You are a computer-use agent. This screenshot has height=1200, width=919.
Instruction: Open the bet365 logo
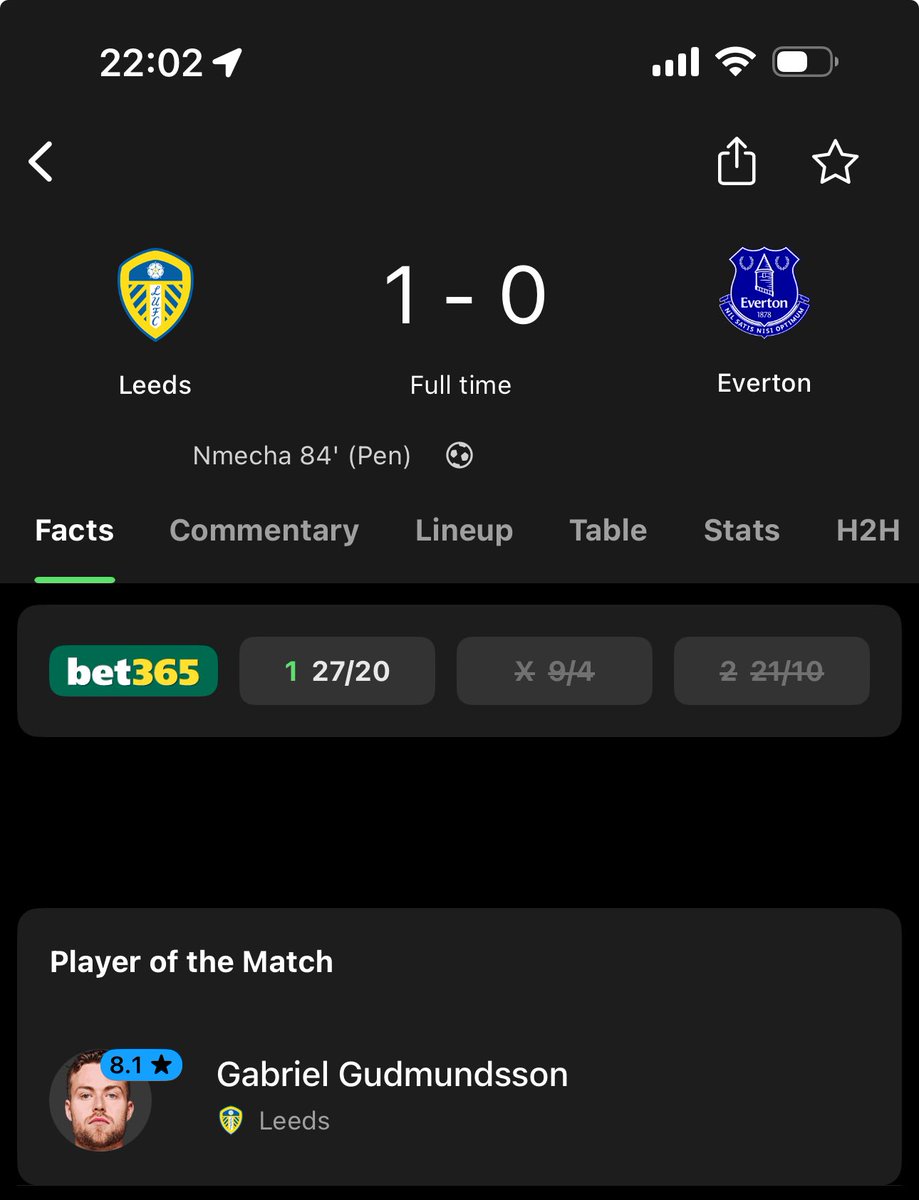(x=133, y=671)
